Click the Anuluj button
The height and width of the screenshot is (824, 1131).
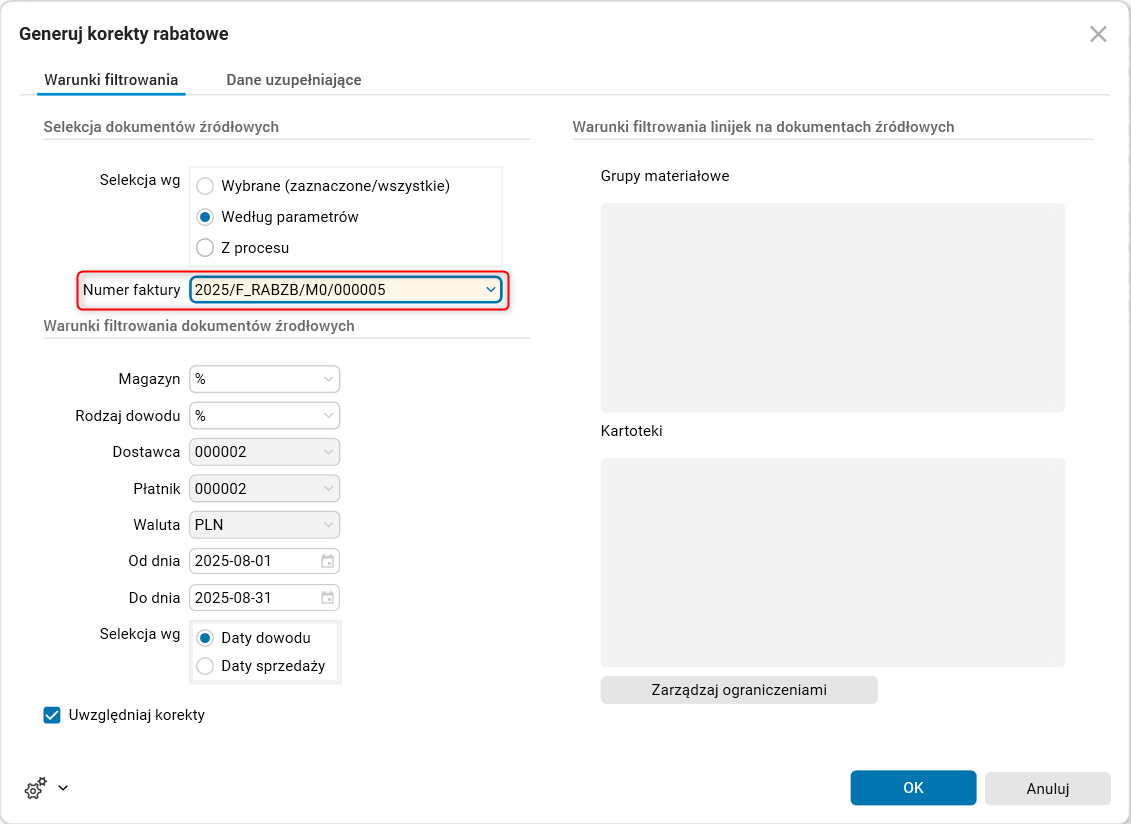coord(1047,788)
